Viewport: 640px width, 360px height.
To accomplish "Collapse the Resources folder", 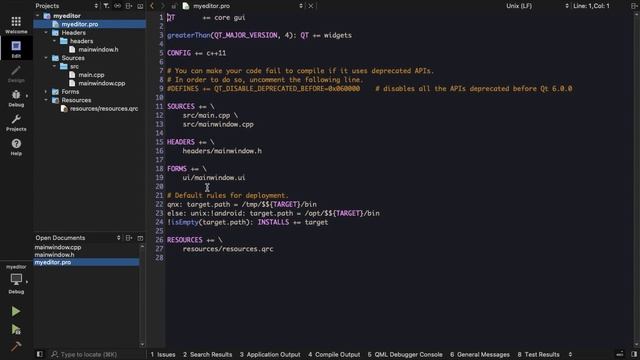I will pos(46,100).
